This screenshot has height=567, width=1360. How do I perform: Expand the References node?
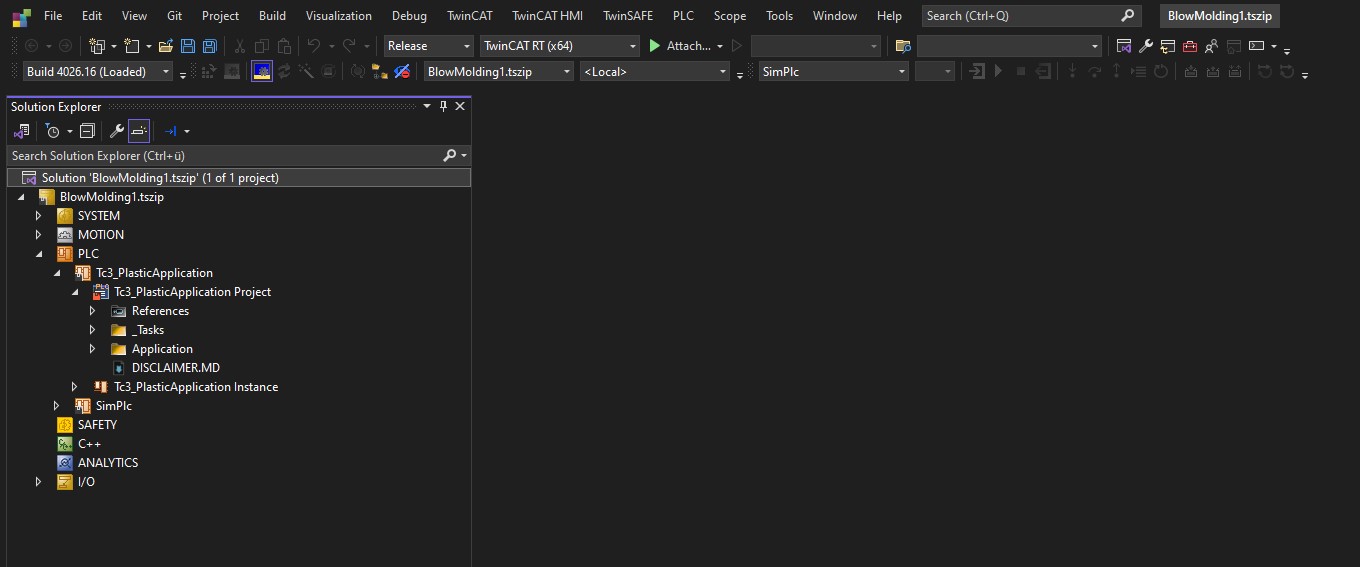93,311
